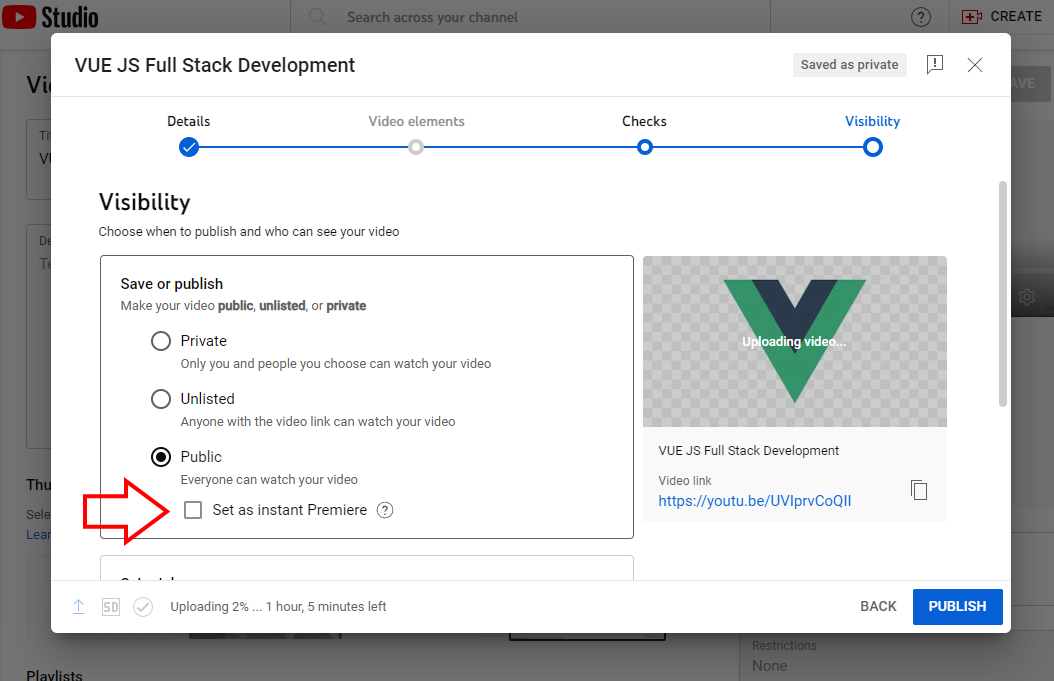
Task: Copy the video link icon
Action: click(919, 490)
